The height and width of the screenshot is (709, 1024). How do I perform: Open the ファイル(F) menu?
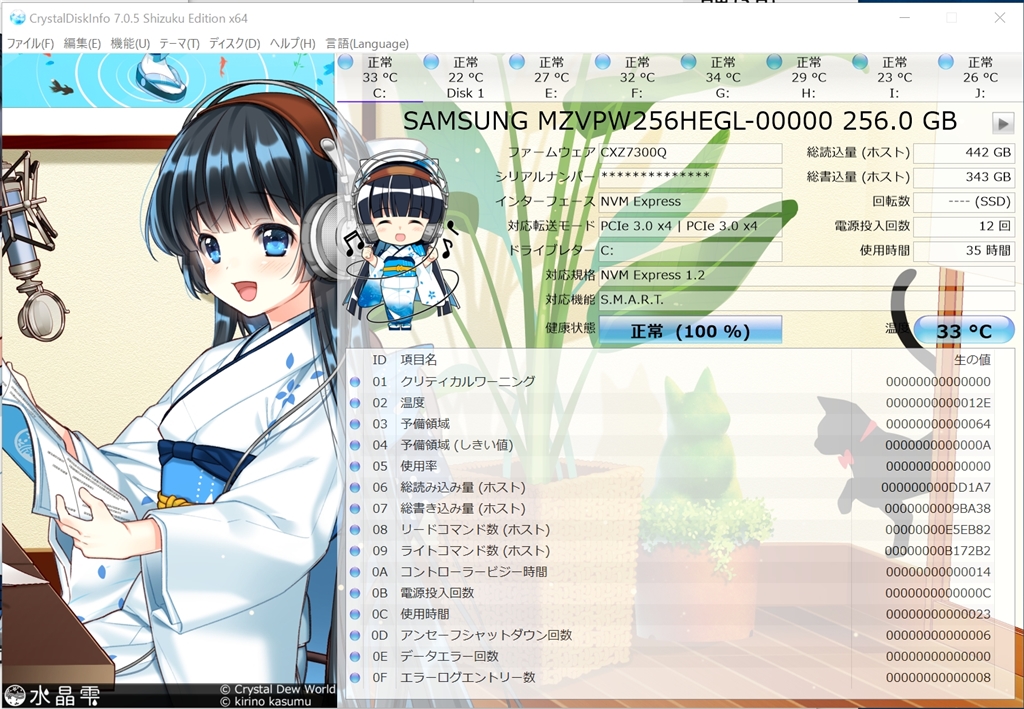pyautogui.click(x=30, y=44)
